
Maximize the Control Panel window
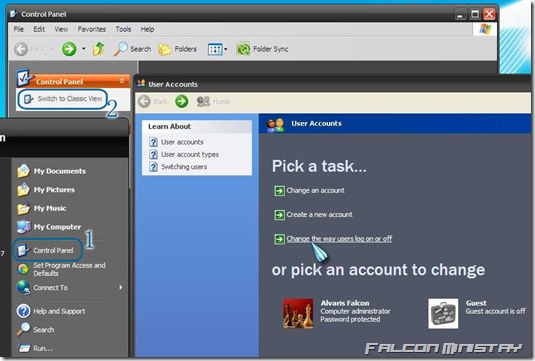click(x=475, y=14)
